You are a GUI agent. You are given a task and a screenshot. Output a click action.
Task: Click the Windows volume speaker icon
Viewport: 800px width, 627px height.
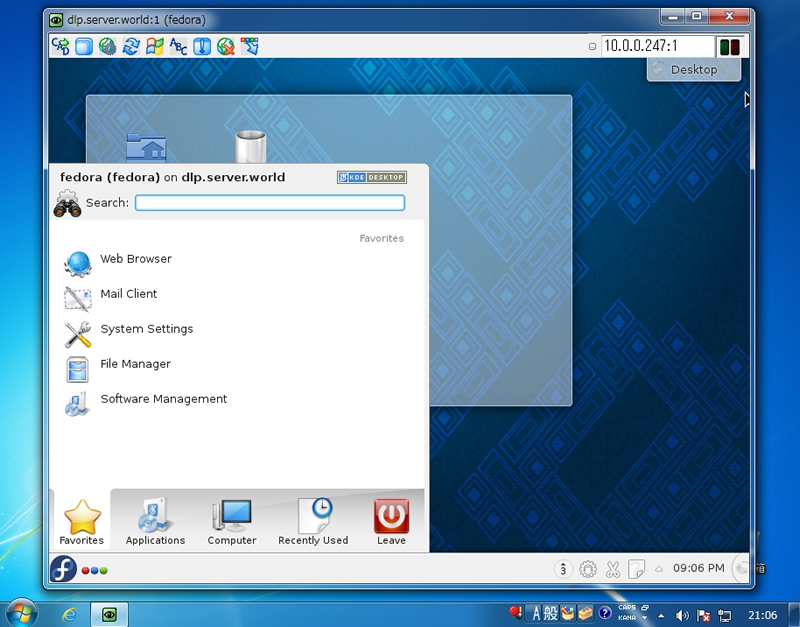[682, 616]
